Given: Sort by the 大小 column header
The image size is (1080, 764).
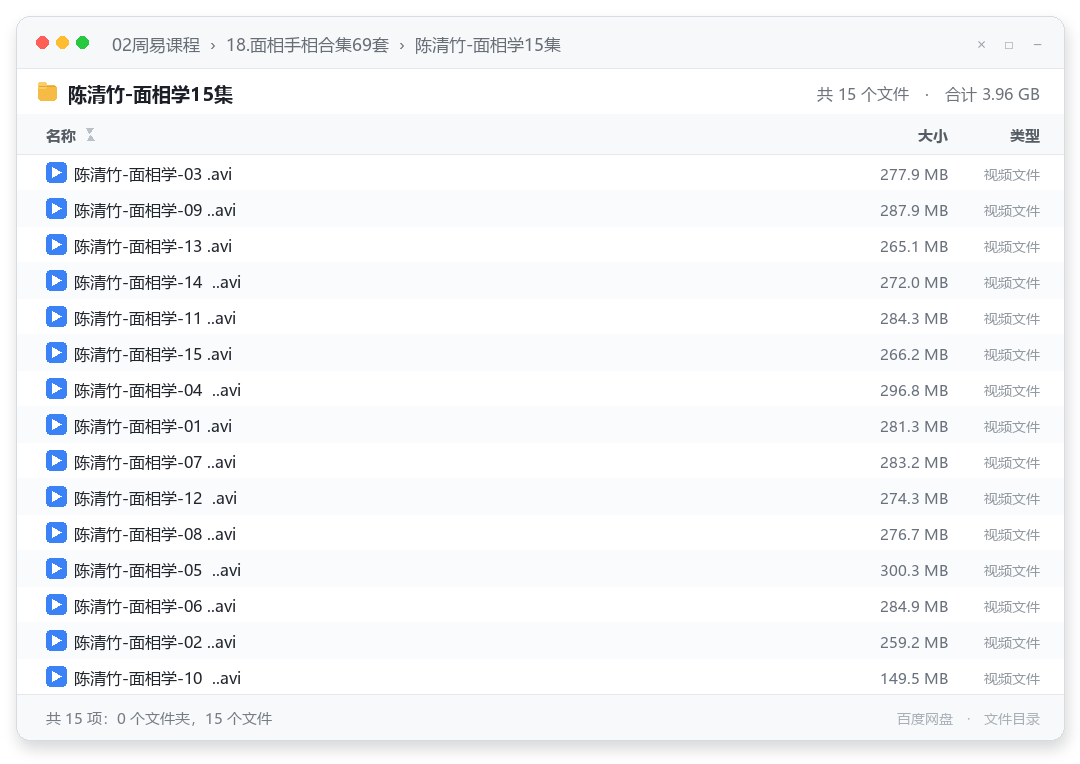Looking at the screenshot, I should tap(933, 136).
